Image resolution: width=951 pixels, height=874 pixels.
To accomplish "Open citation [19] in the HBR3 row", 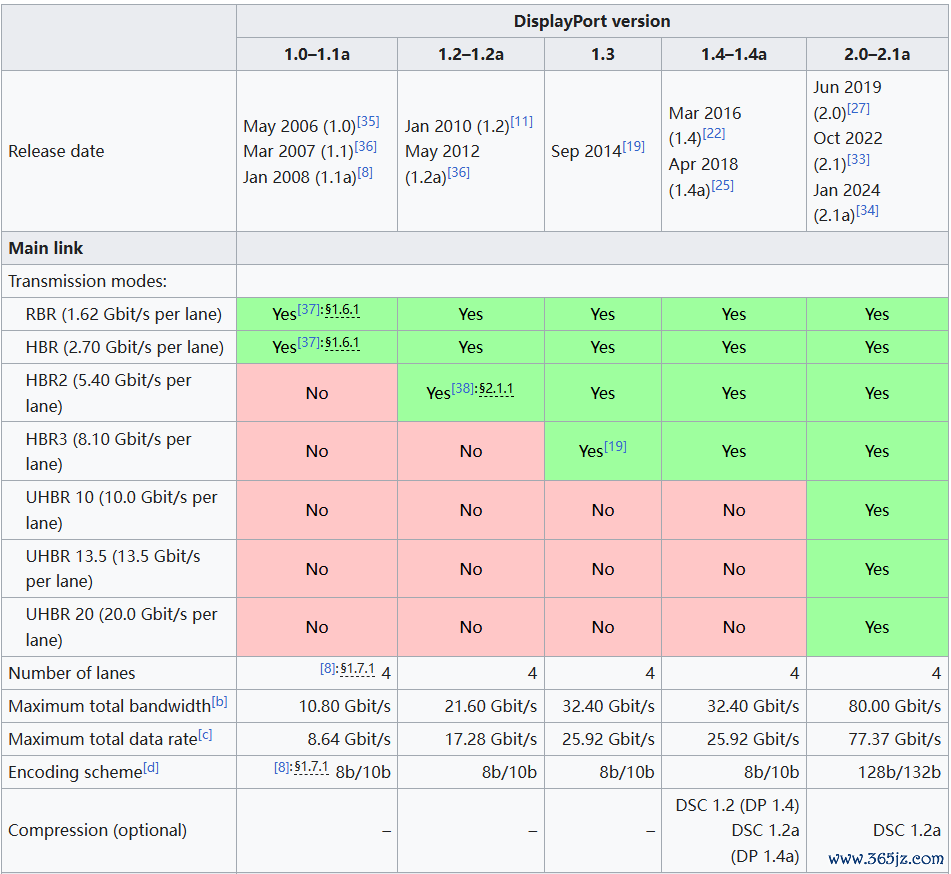I will [x=616, y=446].
